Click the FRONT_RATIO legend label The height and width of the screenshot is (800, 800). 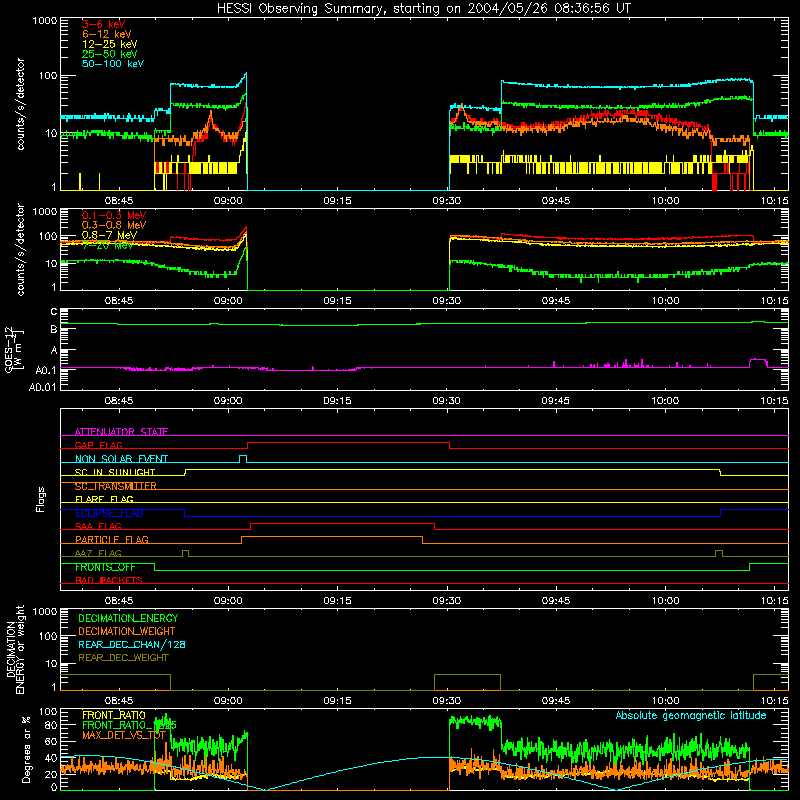pos(114,715)
